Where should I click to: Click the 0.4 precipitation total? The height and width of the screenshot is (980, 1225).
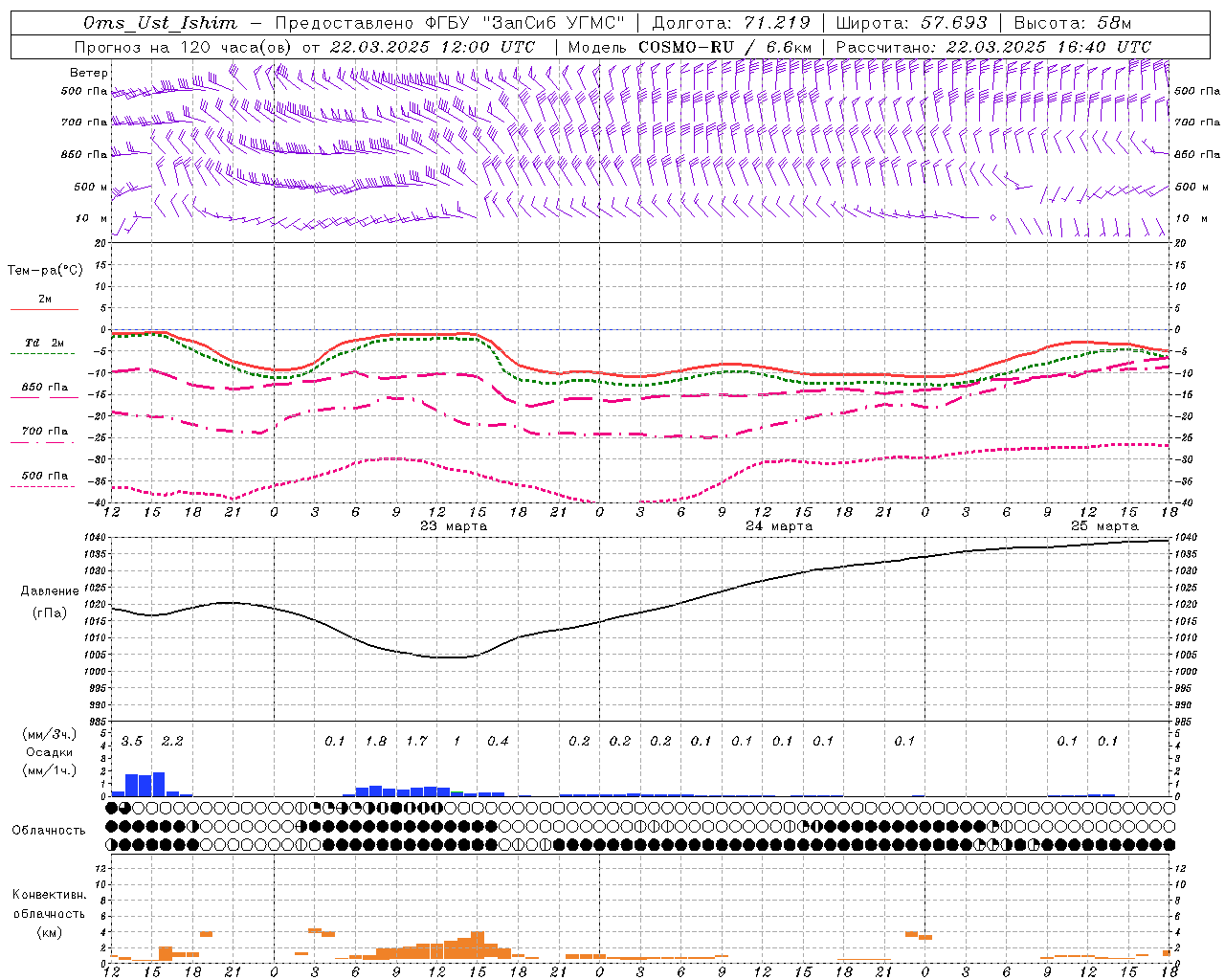pos(498,742)
